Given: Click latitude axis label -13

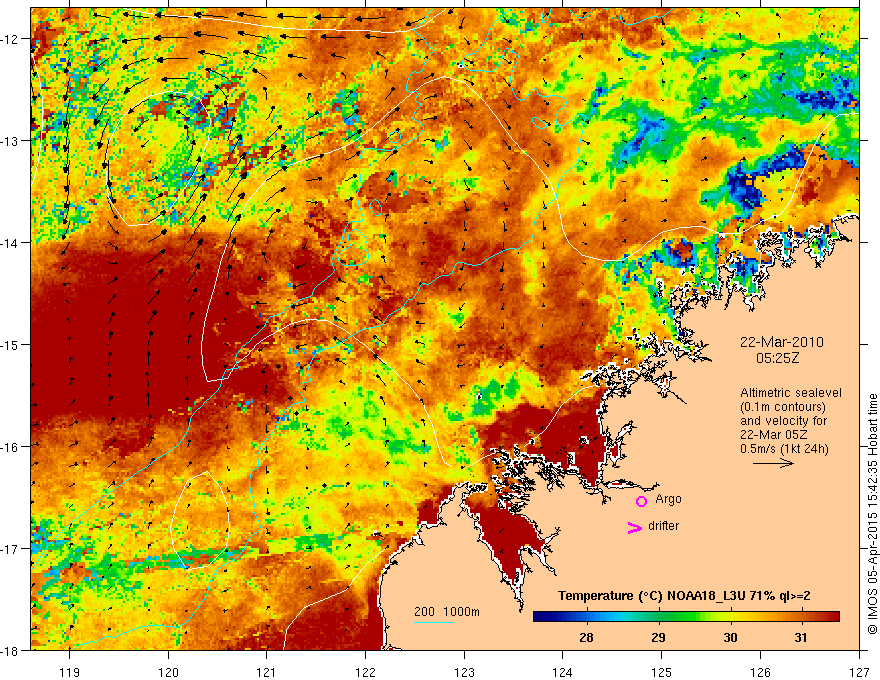Looking at the screenshot, I should pyautogui.click(x=10, y=141).
